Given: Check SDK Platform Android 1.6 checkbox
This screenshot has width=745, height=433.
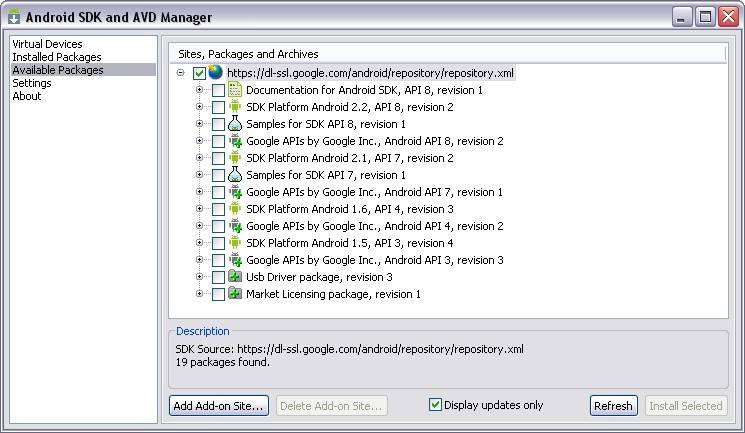Looking at the screenshot, I should [218, 209].
